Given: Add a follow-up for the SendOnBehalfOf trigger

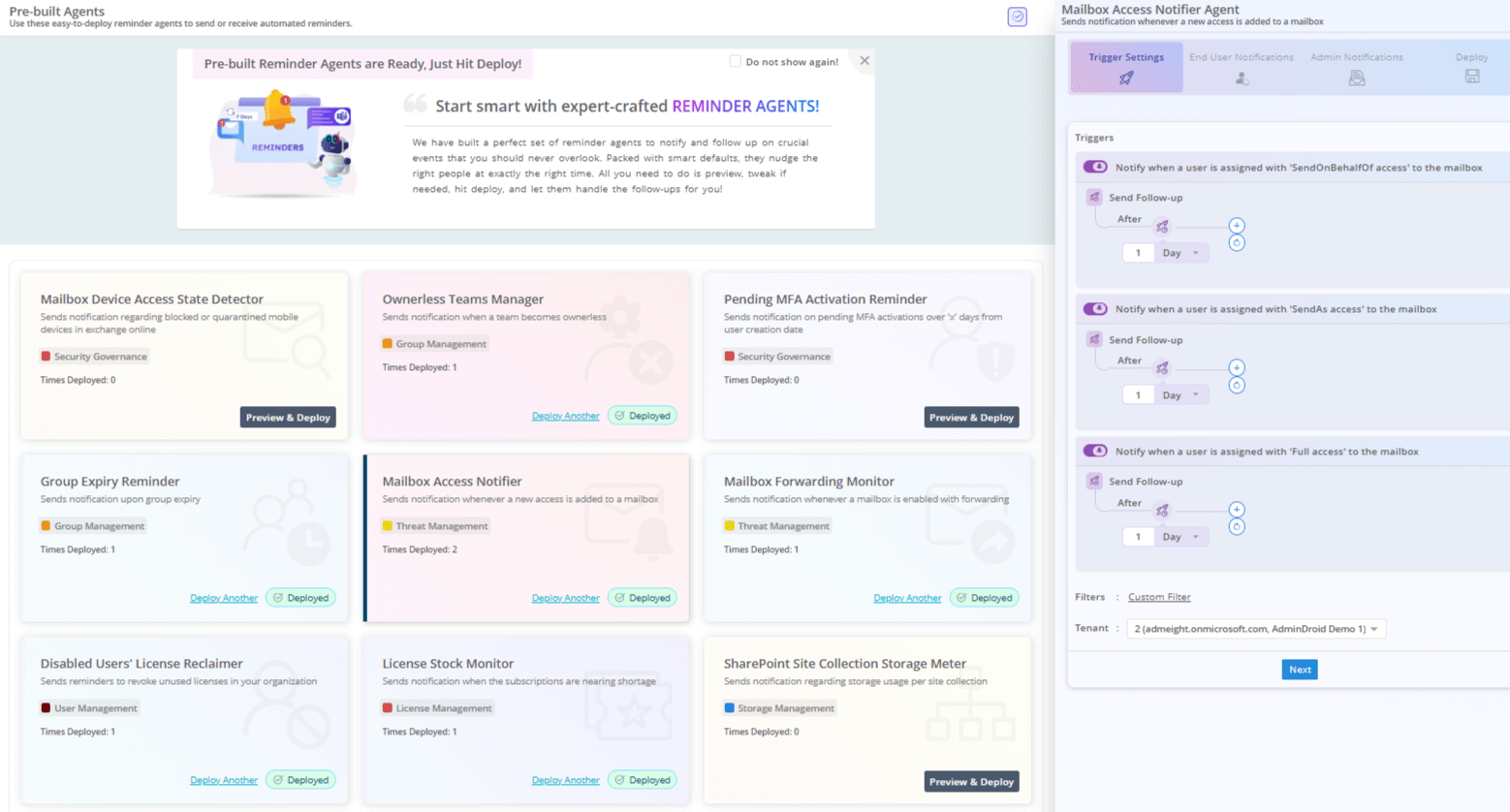Looking at the screenshot, I should pos(1237,226).
